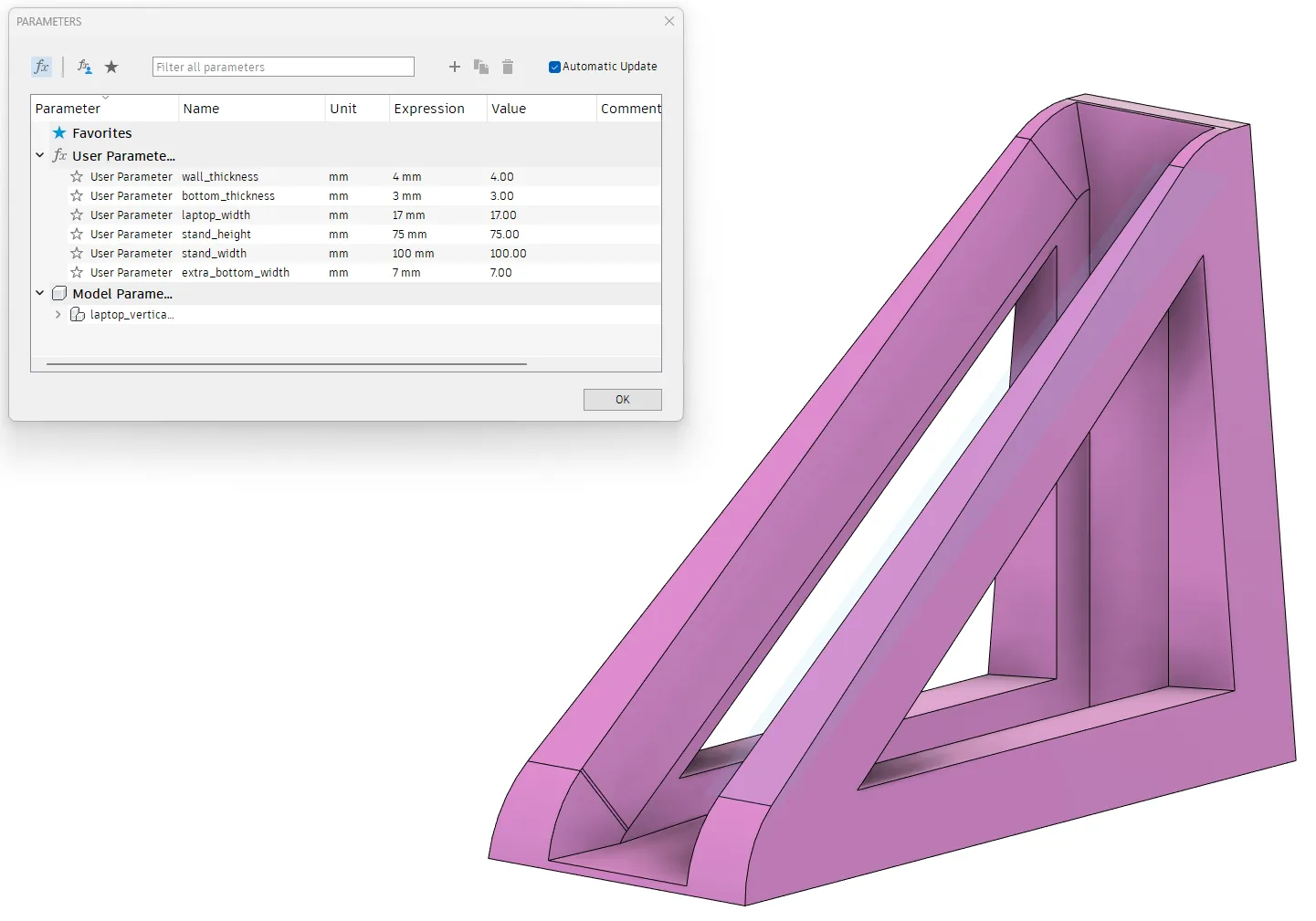Click the copy parameters icon

pos(481,67)
